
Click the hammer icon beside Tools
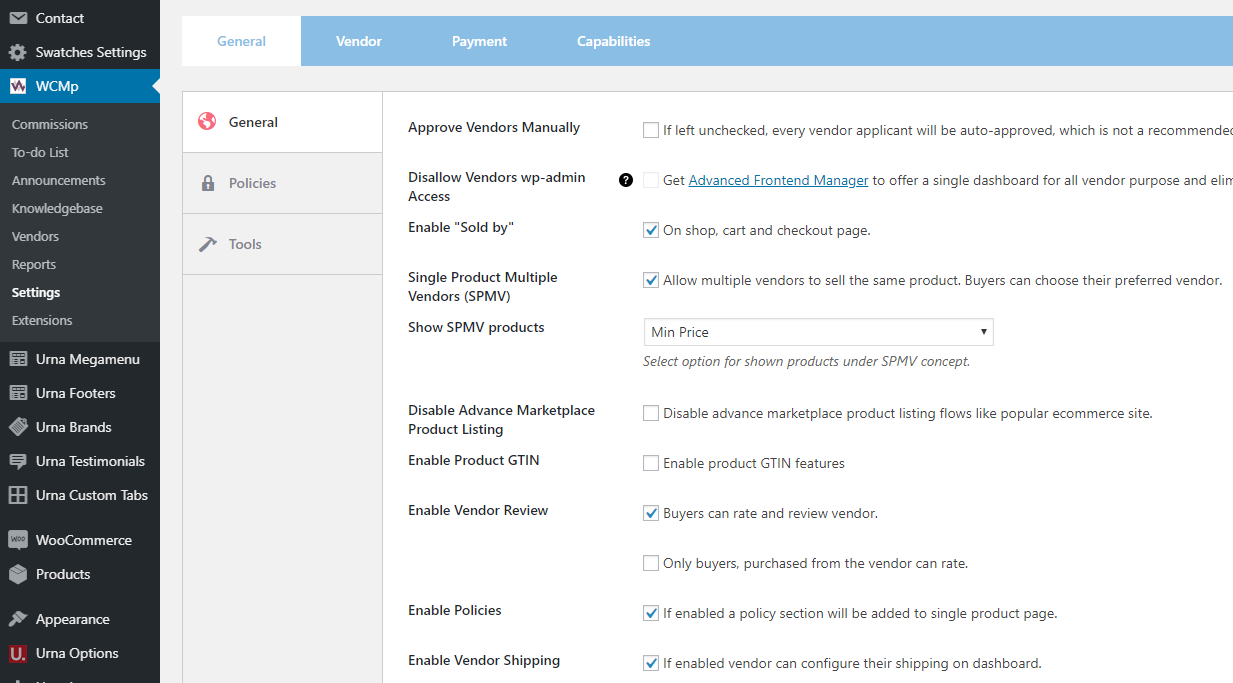click(208, 244)
